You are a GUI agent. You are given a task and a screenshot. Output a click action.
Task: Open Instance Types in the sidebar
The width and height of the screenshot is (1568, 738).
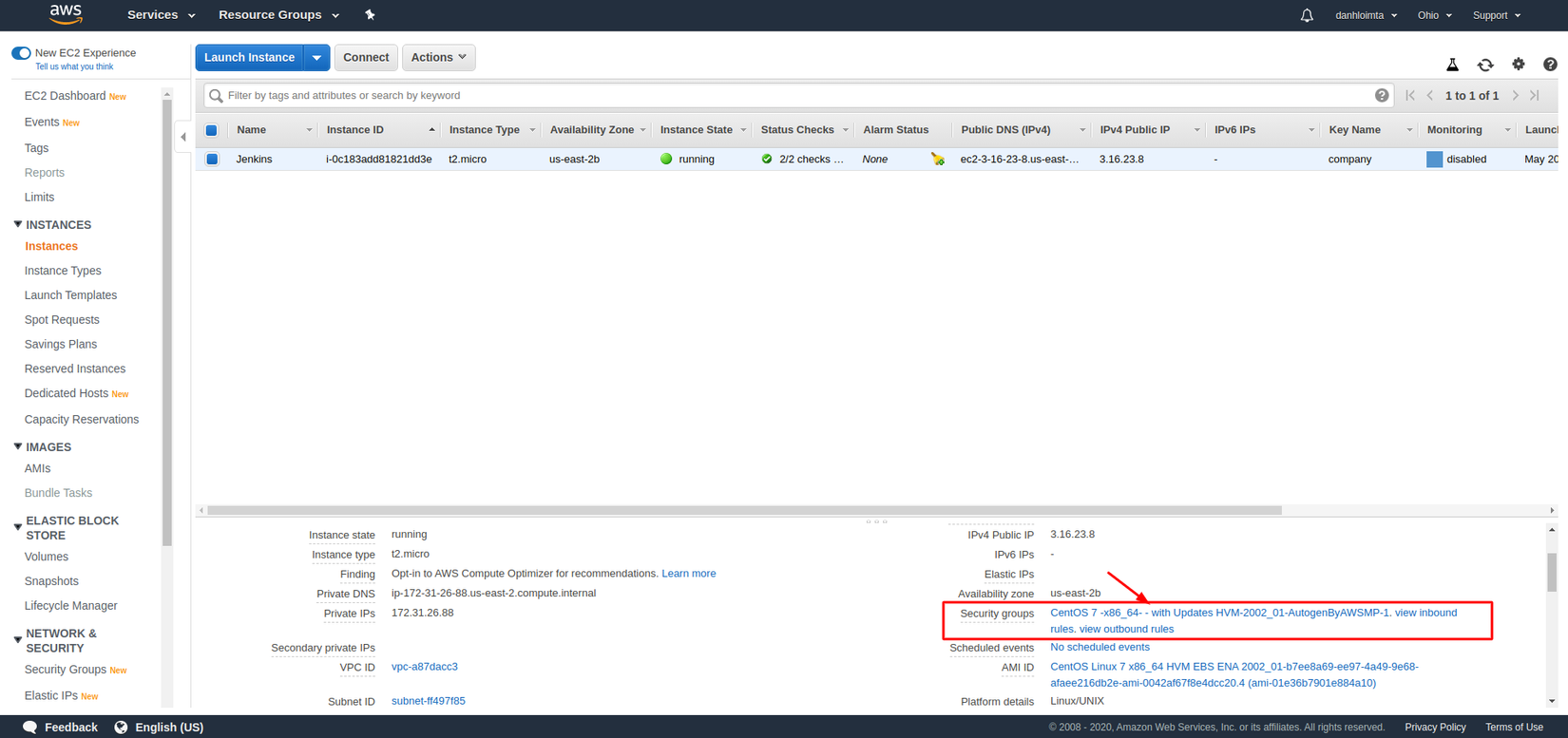(63, 271)
